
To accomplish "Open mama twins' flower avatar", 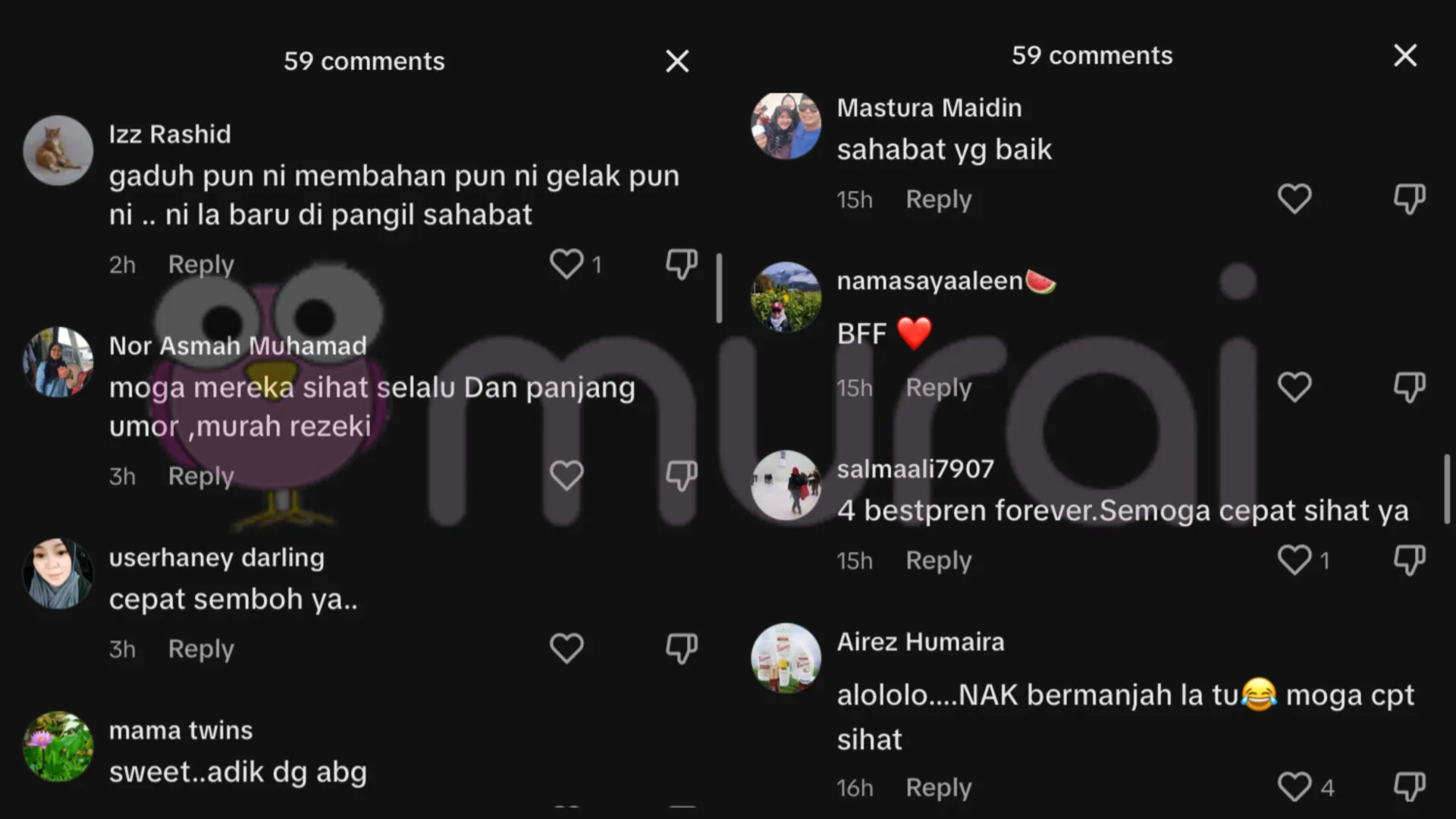I will [58, 746].
